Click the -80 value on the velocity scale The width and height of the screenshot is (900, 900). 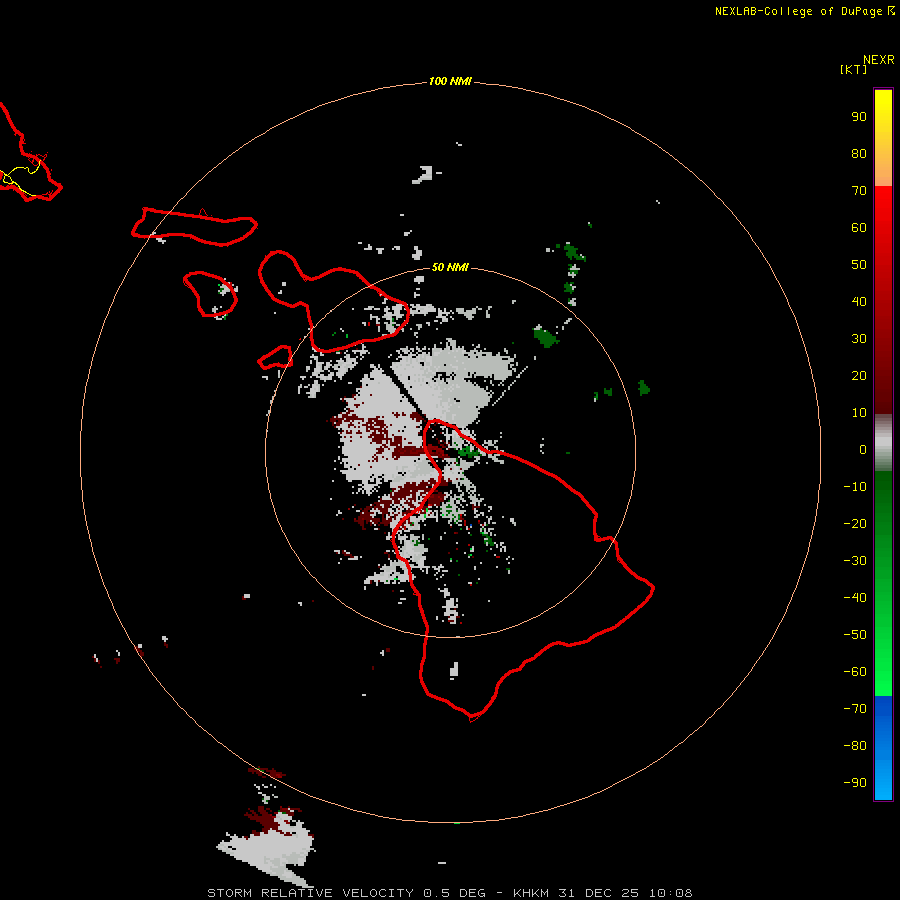pos(855,746)
